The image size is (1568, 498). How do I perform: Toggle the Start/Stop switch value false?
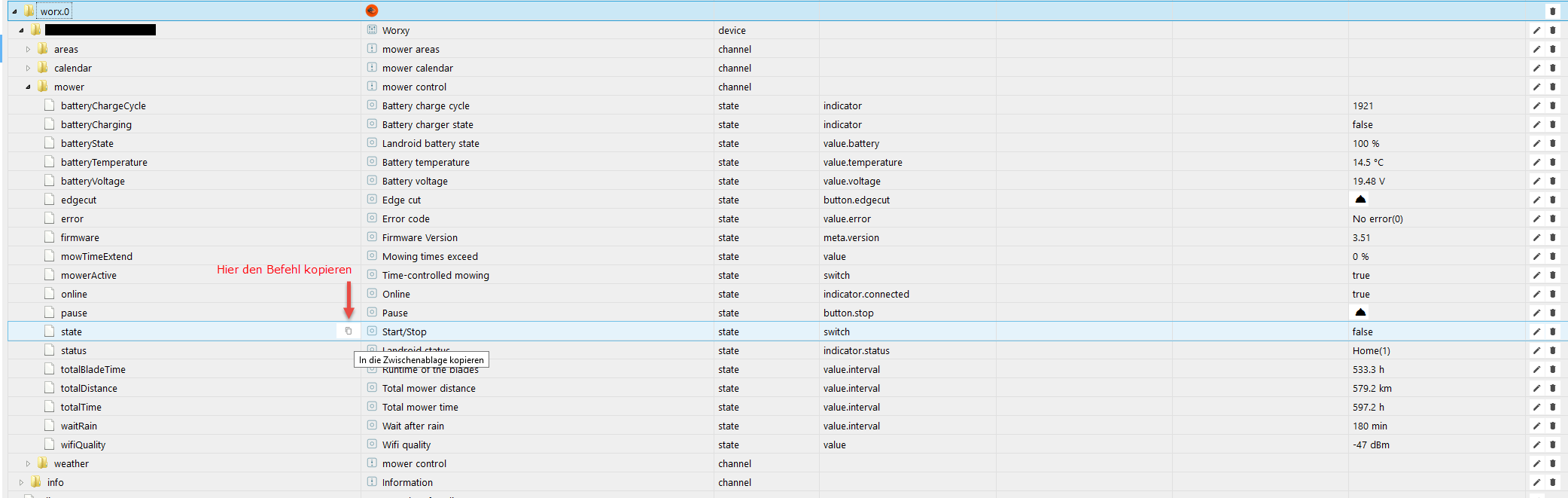click(1362, 331)
